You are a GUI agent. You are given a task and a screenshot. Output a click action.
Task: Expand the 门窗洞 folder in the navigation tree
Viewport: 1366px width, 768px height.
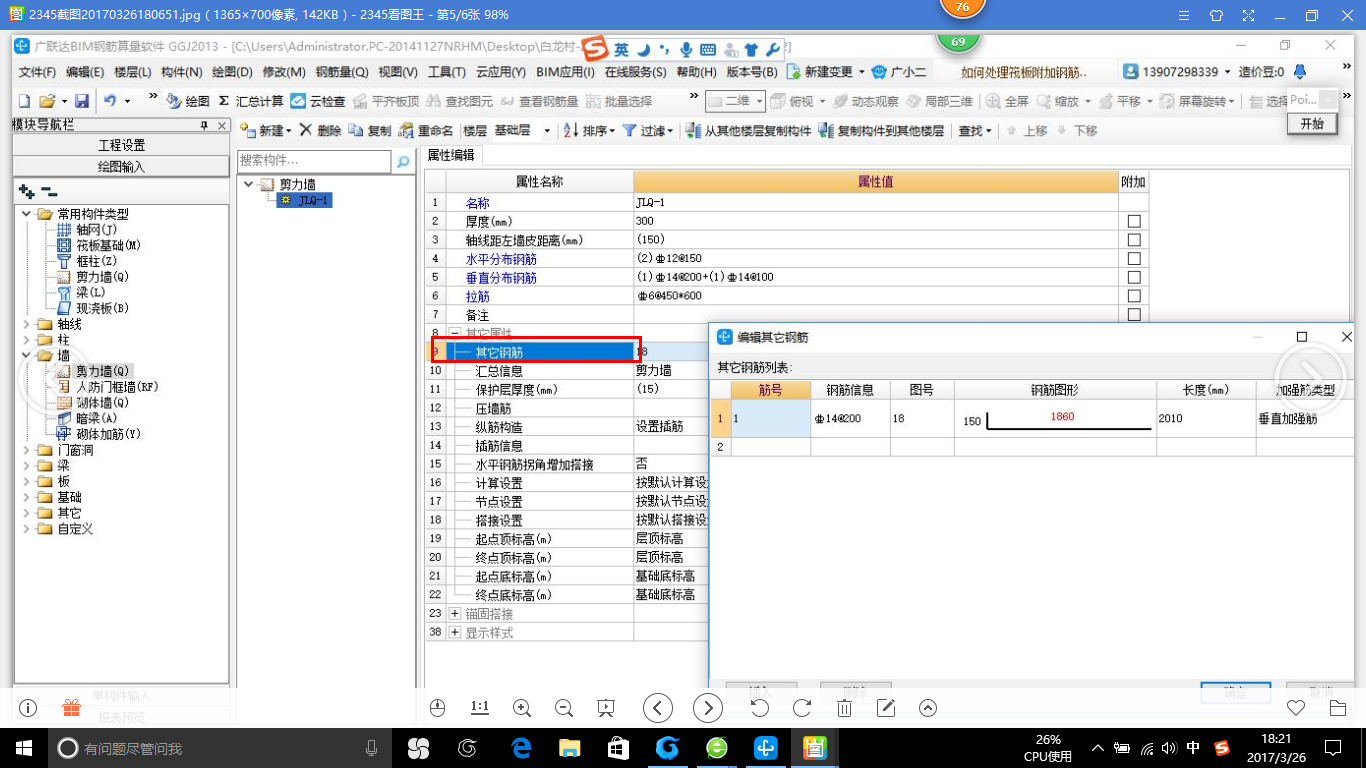pyautogui.click(x=27, y=450)
